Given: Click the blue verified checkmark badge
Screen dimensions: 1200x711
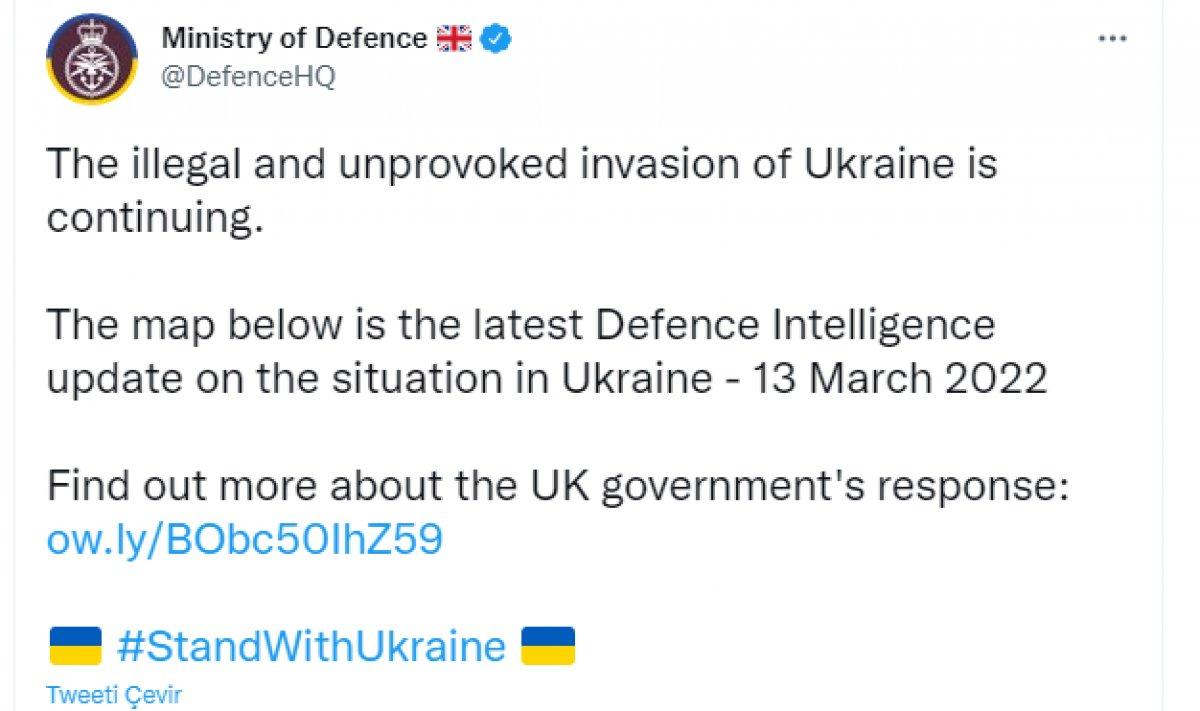Looking at the screenshot, I should point(497,39).
